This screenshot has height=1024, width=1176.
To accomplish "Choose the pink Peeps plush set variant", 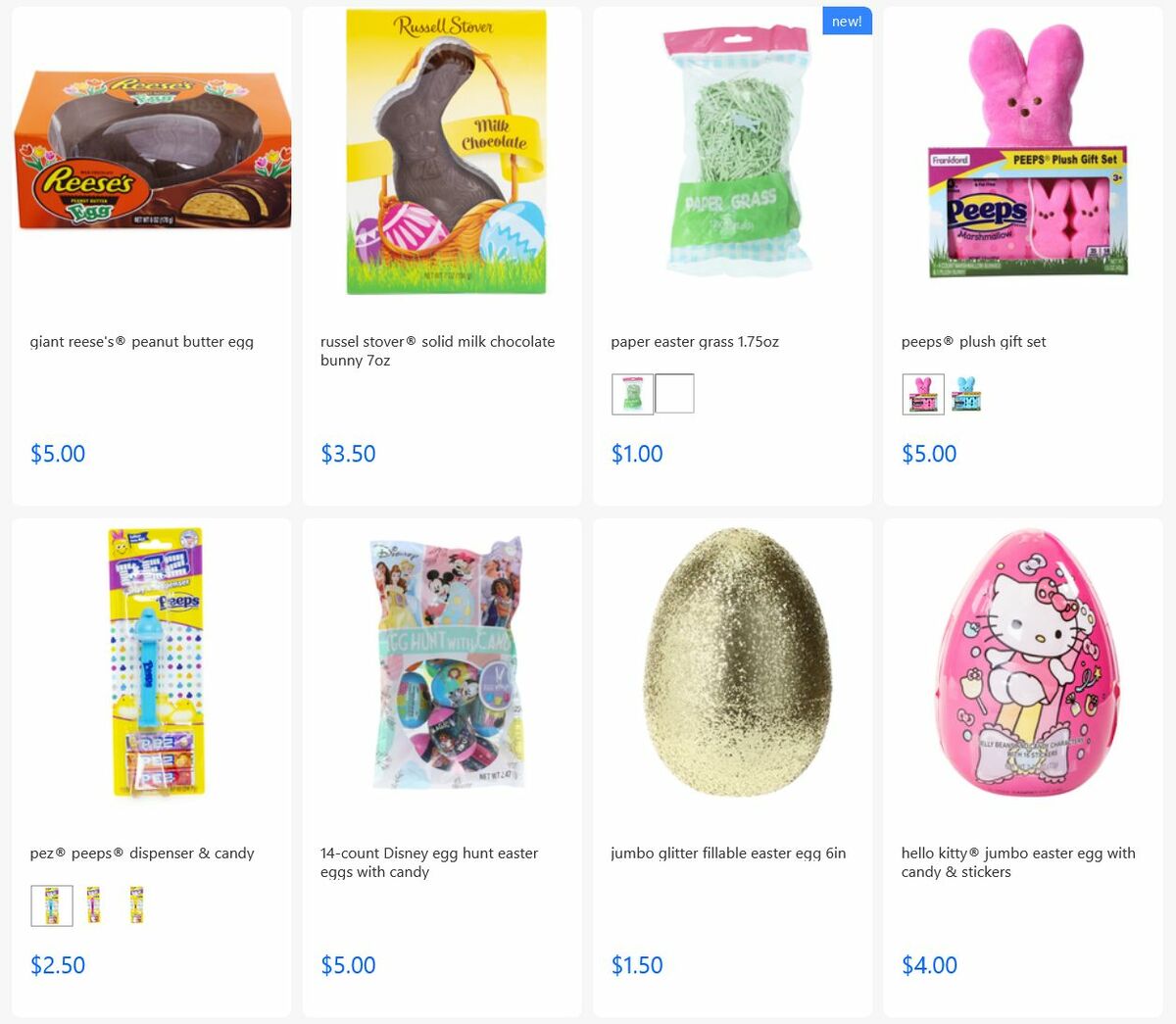I will pos(922,393).
